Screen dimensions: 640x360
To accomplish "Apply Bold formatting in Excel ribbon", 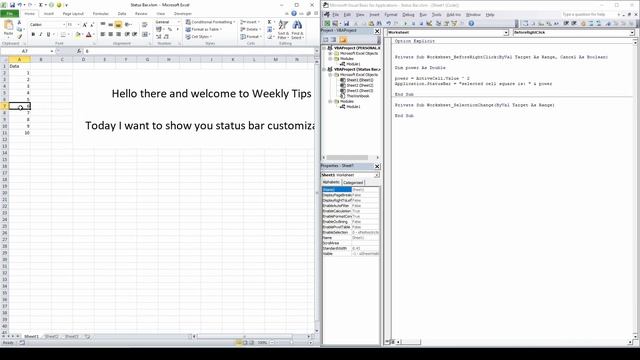I will click(33, 35).
